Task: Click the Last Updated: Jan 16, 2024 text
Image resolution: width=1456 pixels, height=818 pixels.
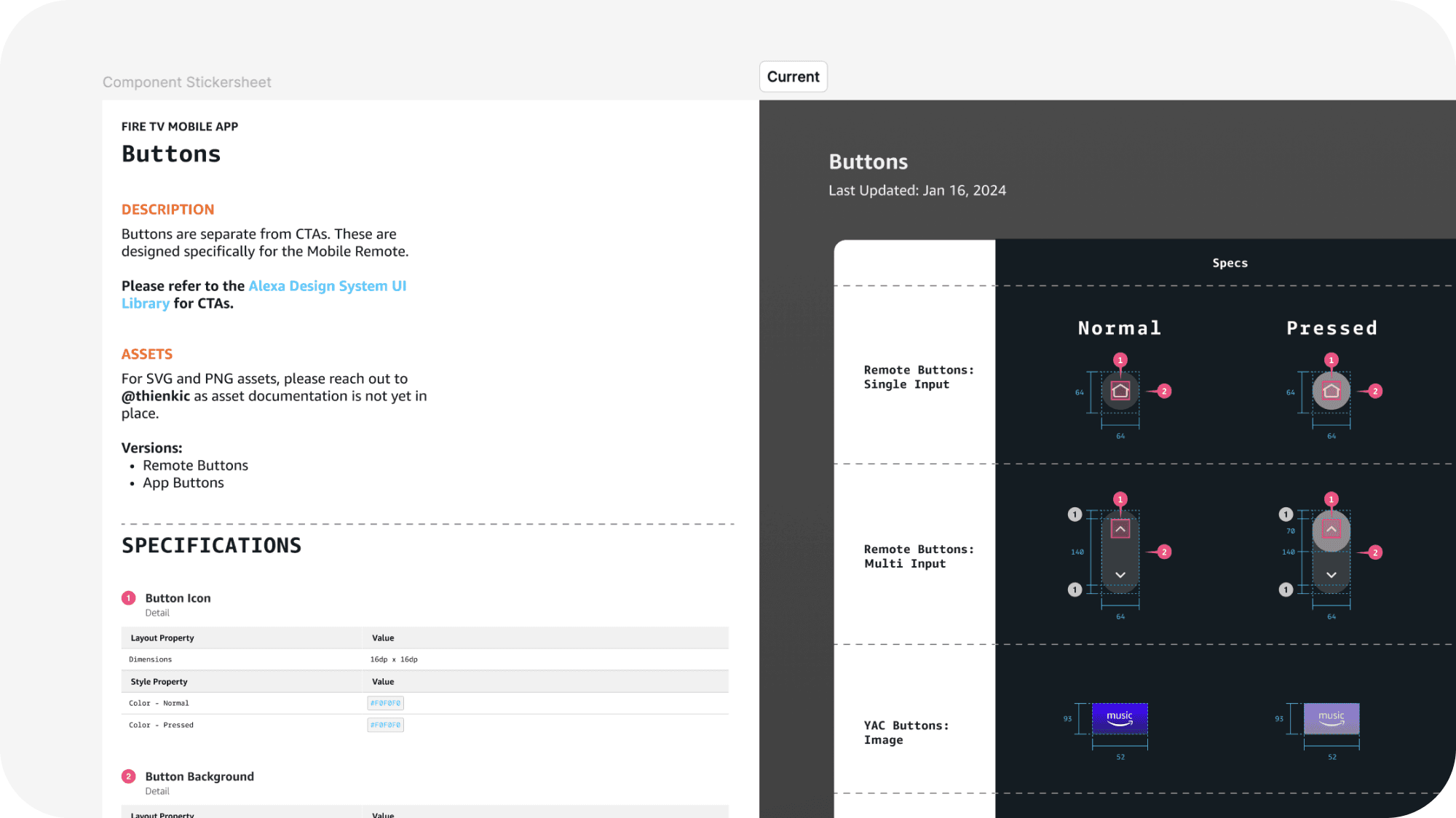Action: (917, 190)
